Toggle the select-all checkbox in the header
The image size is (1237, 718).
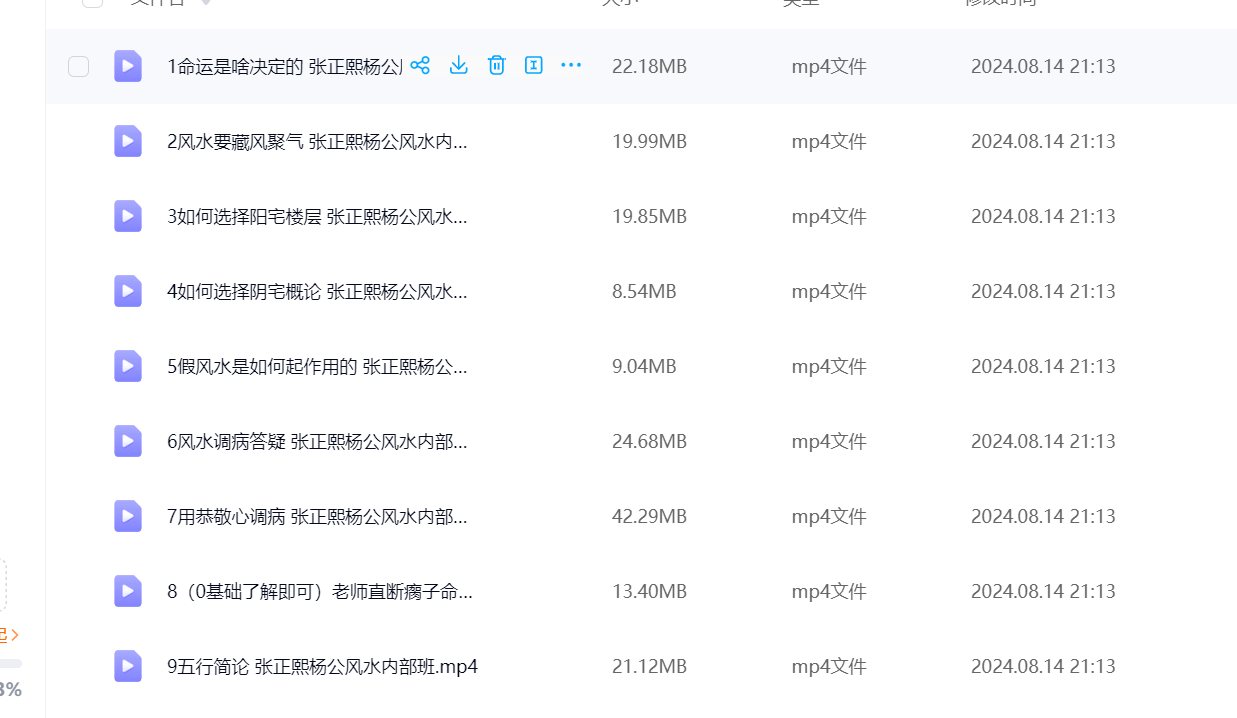point(92,2)
